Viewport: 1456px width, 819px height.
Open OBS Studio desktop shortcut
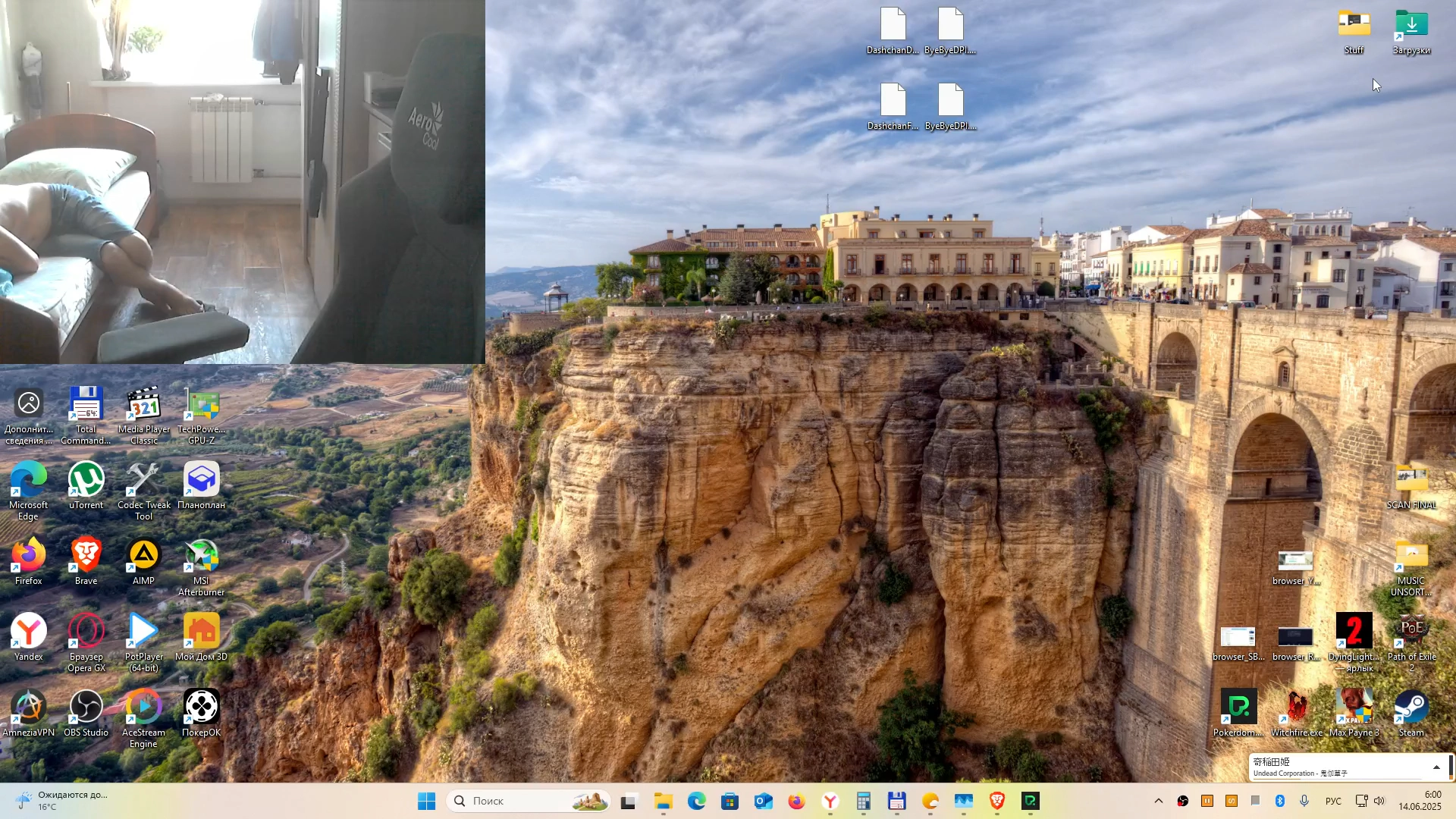86,713
